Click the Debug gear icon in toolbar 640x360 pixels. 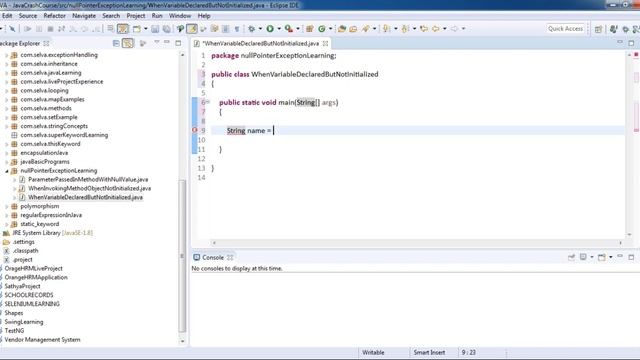click(251, 29)
